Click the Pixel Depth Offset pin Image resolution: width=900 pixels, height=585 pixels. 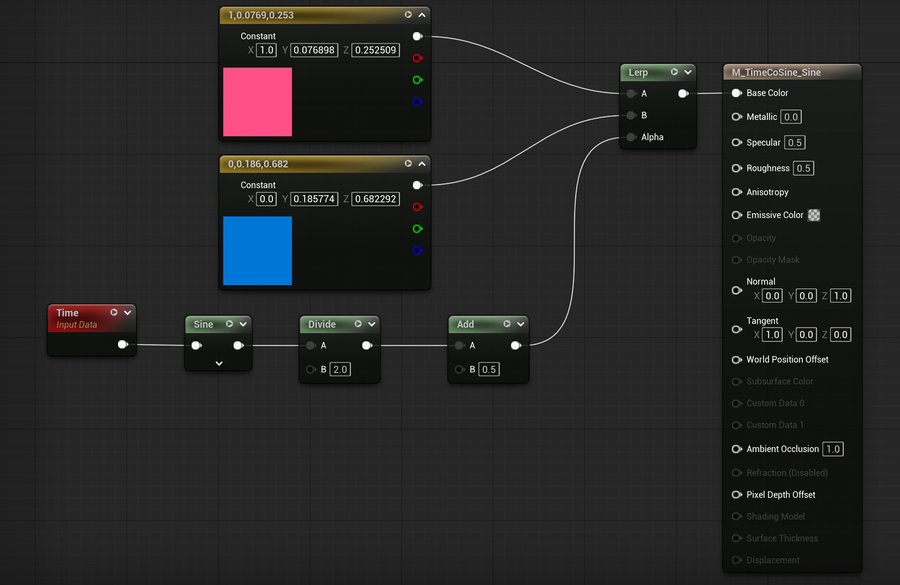coord(736,494)
